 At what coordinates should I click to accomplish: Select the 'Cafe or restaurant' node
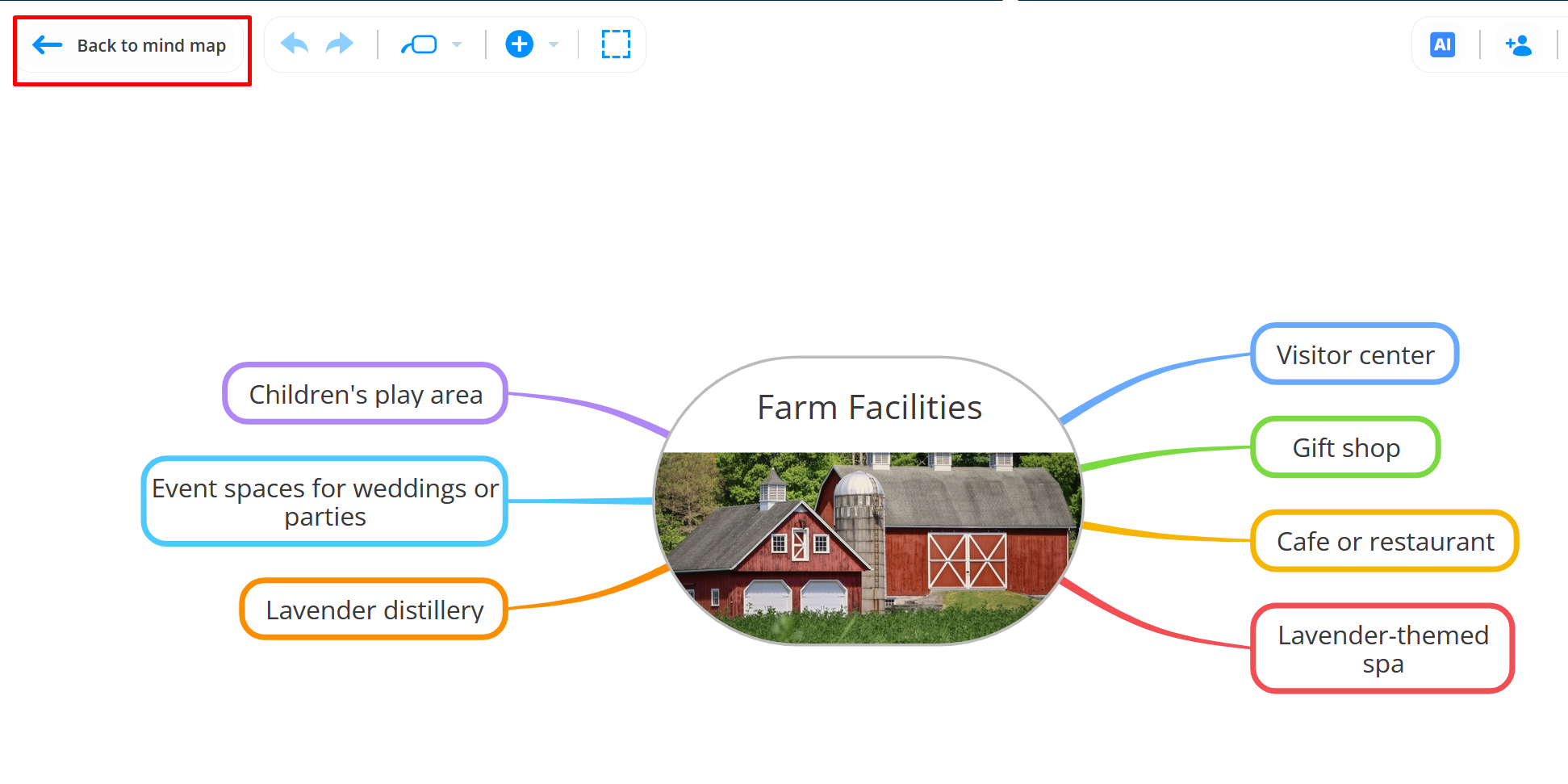tap(1385, 541)
